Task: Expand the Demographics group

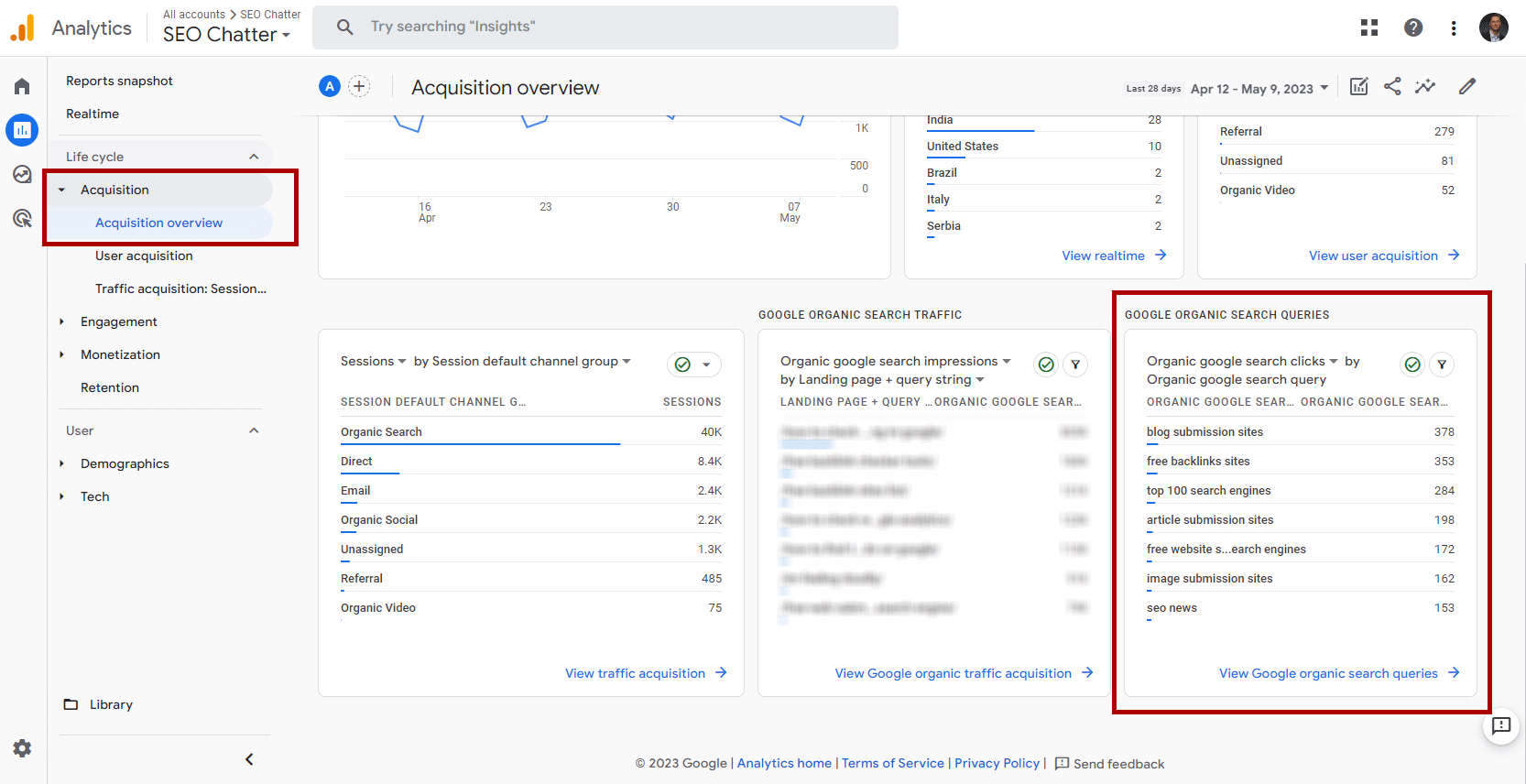Action: (x=61, y=463)
